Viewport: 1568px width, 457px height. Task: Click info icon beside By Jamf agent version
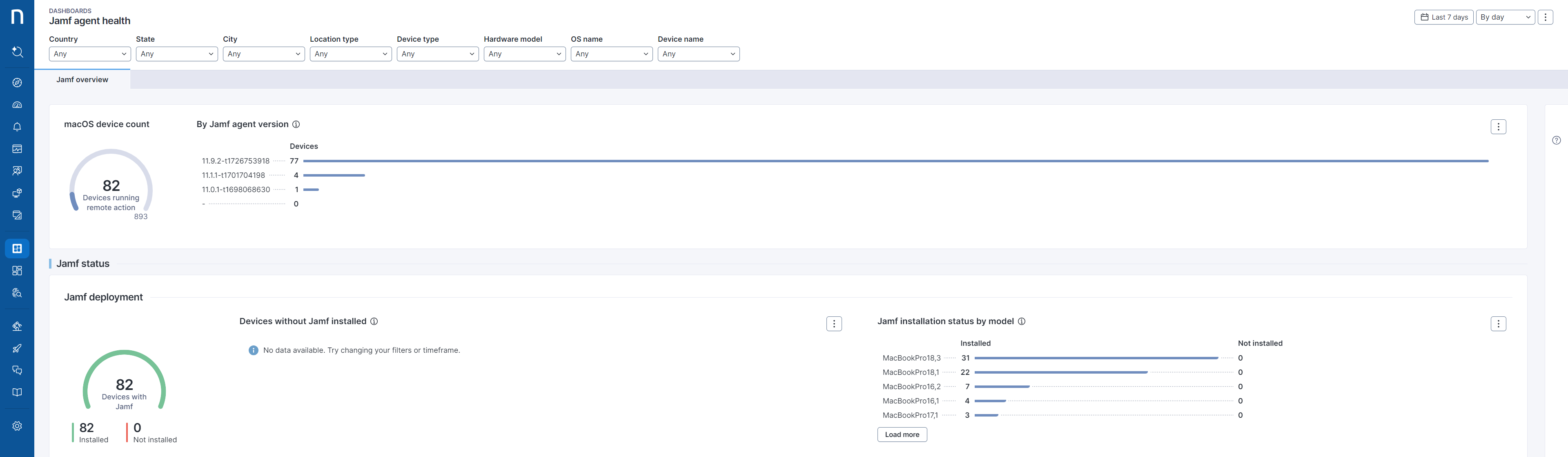pyautogui.click(x=296, y=124)
